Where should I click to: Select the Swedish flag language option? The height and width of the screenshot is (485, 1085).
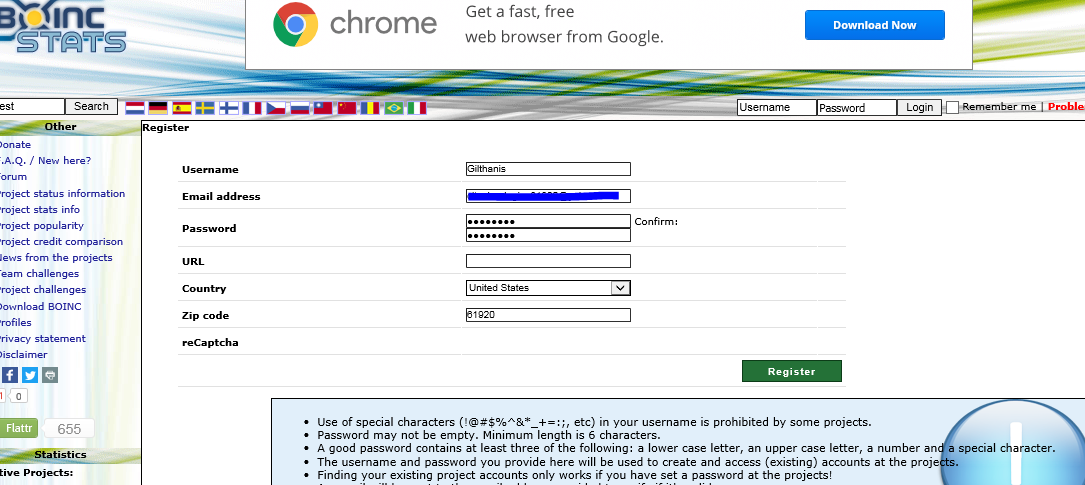coord(205,107)
